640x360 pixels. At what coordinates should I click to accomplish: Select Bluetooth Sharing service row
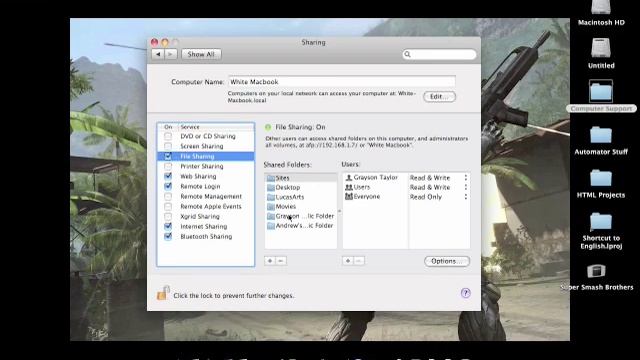pyautogui.click(x=206, y=236)
